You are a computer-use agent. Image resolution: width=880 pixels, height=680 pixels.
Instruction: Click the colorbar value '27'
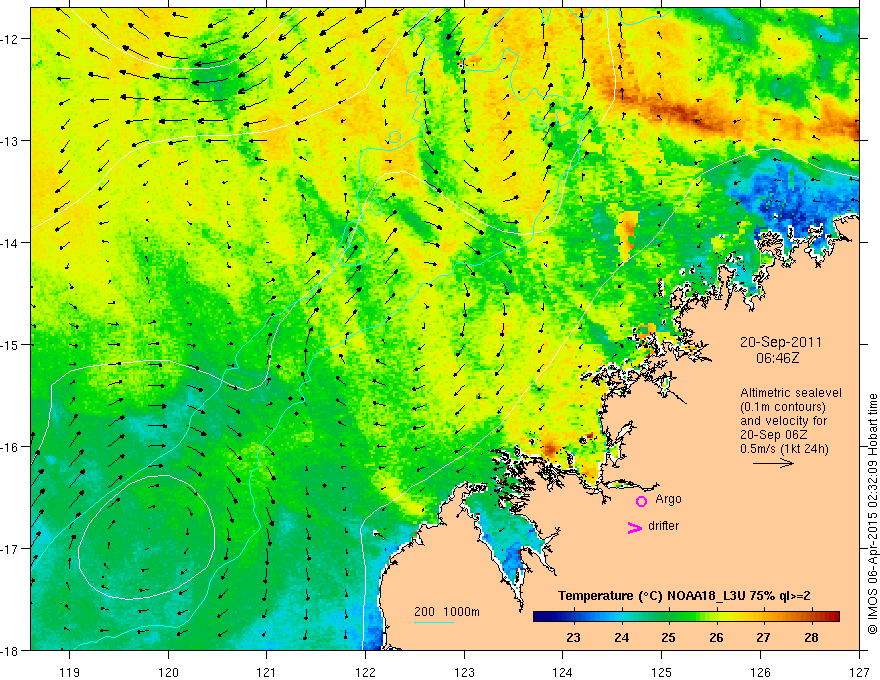pyautogui.click(x=763, y=637)
